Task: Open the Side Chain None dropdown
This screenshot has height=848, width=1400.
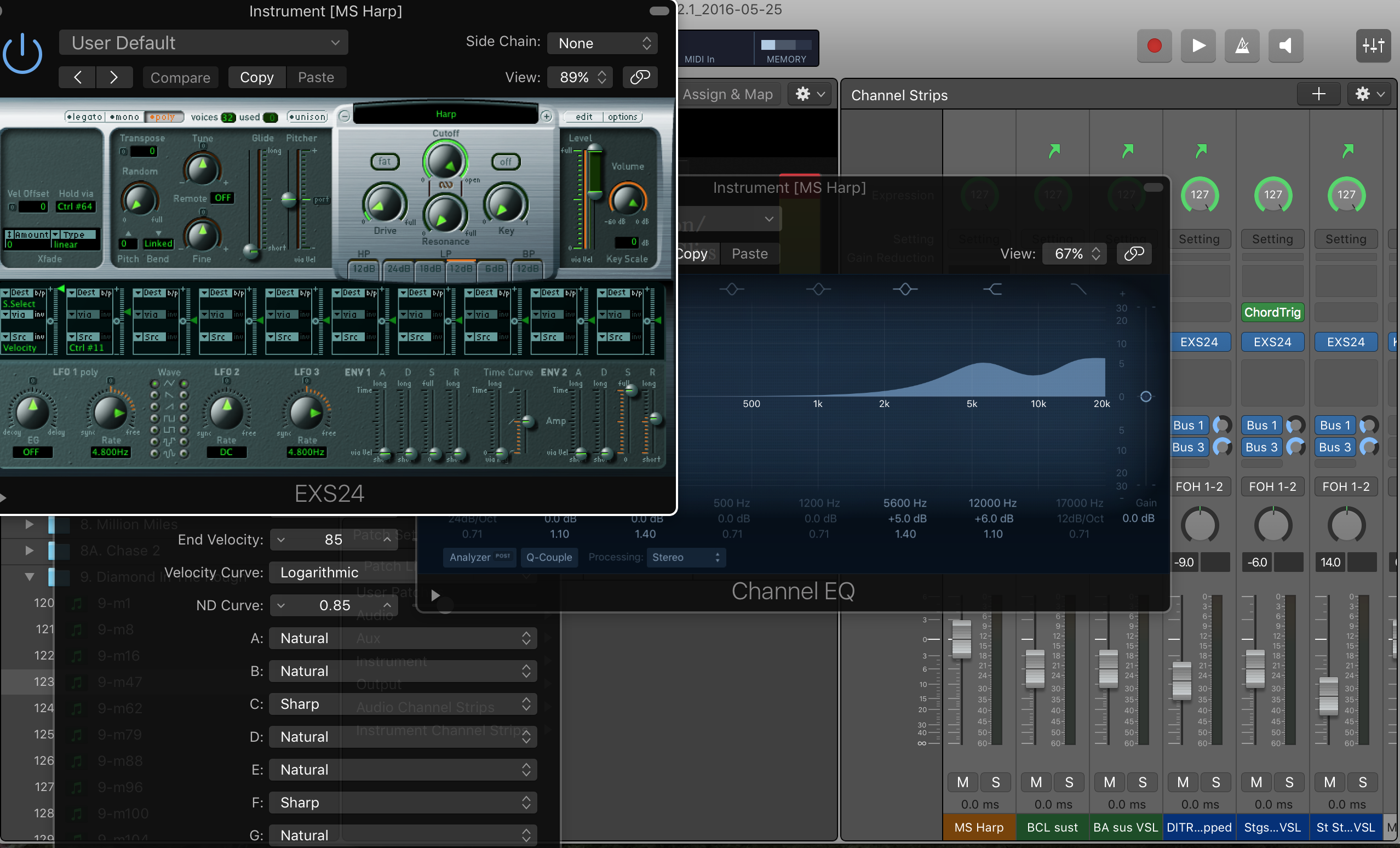Action: 603,43
